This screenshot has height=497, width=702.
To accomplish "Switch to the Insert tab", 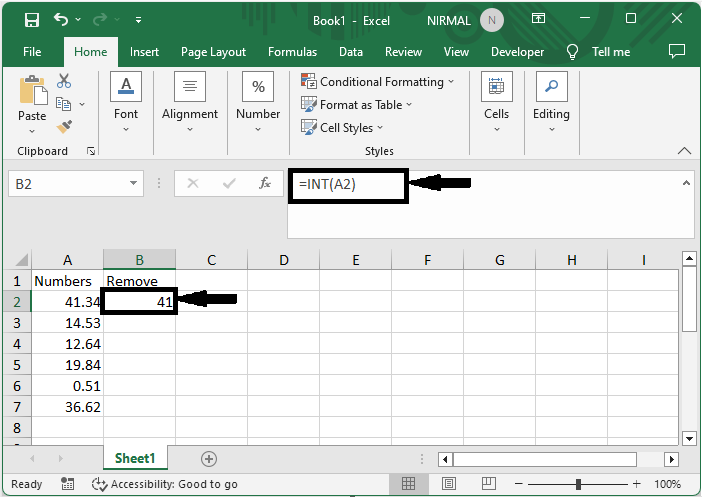I will (x=144, y=52).
